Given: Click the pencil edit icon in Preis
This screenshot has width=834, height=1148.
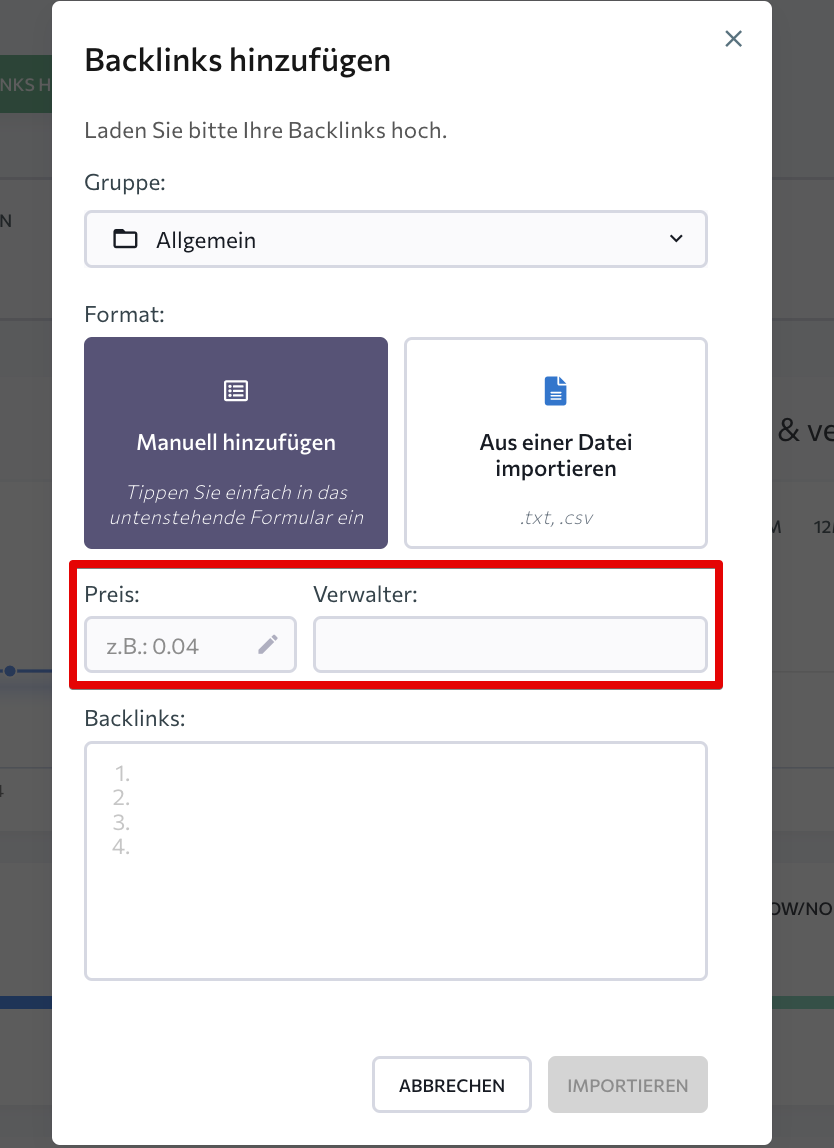Looking at the screenshot, I should click(x=268, y=644).
